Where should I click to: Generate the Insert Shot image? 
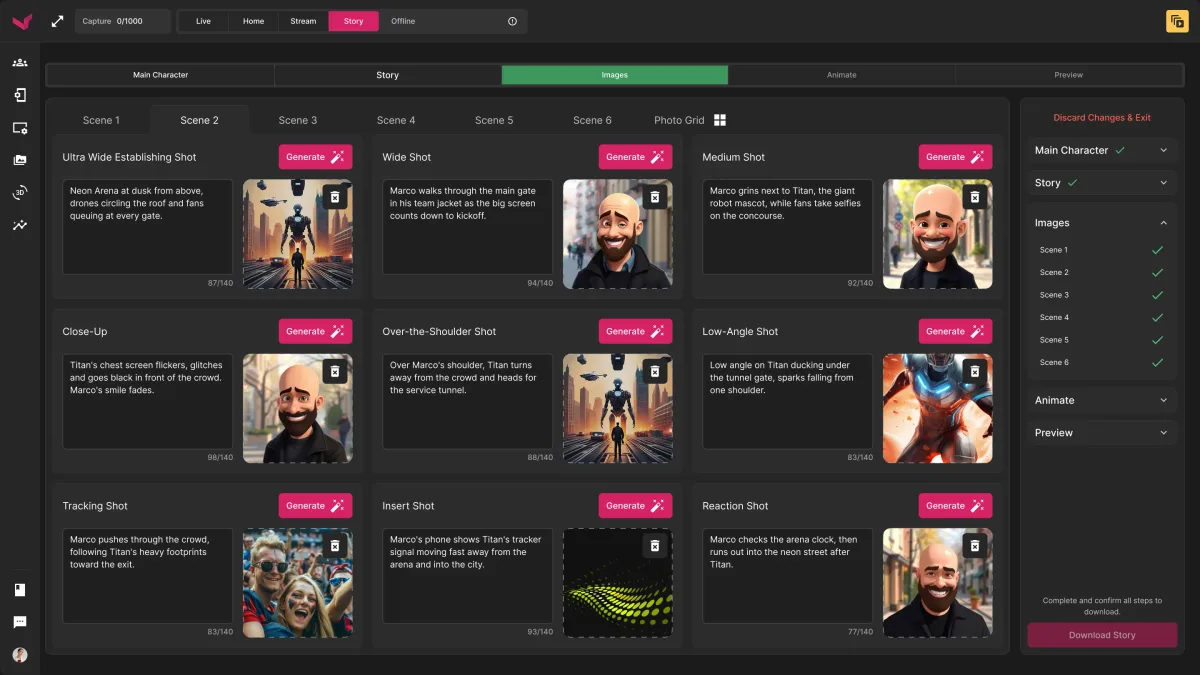(x=635, y=506)
